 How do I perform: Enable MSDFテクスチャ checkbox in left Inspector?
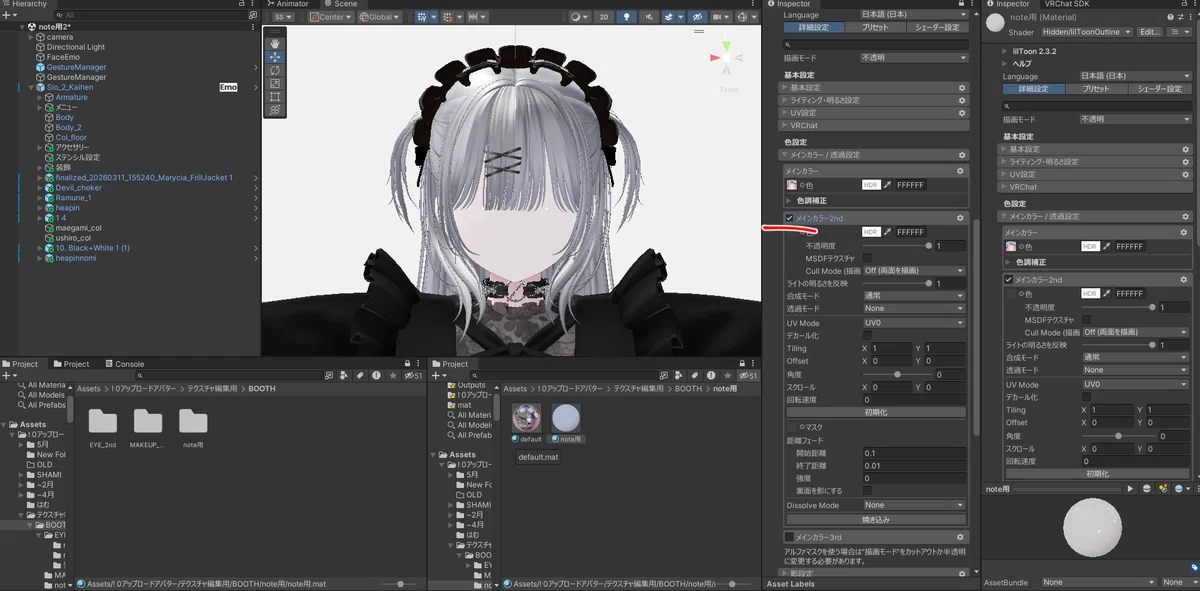tap(867, 258)
